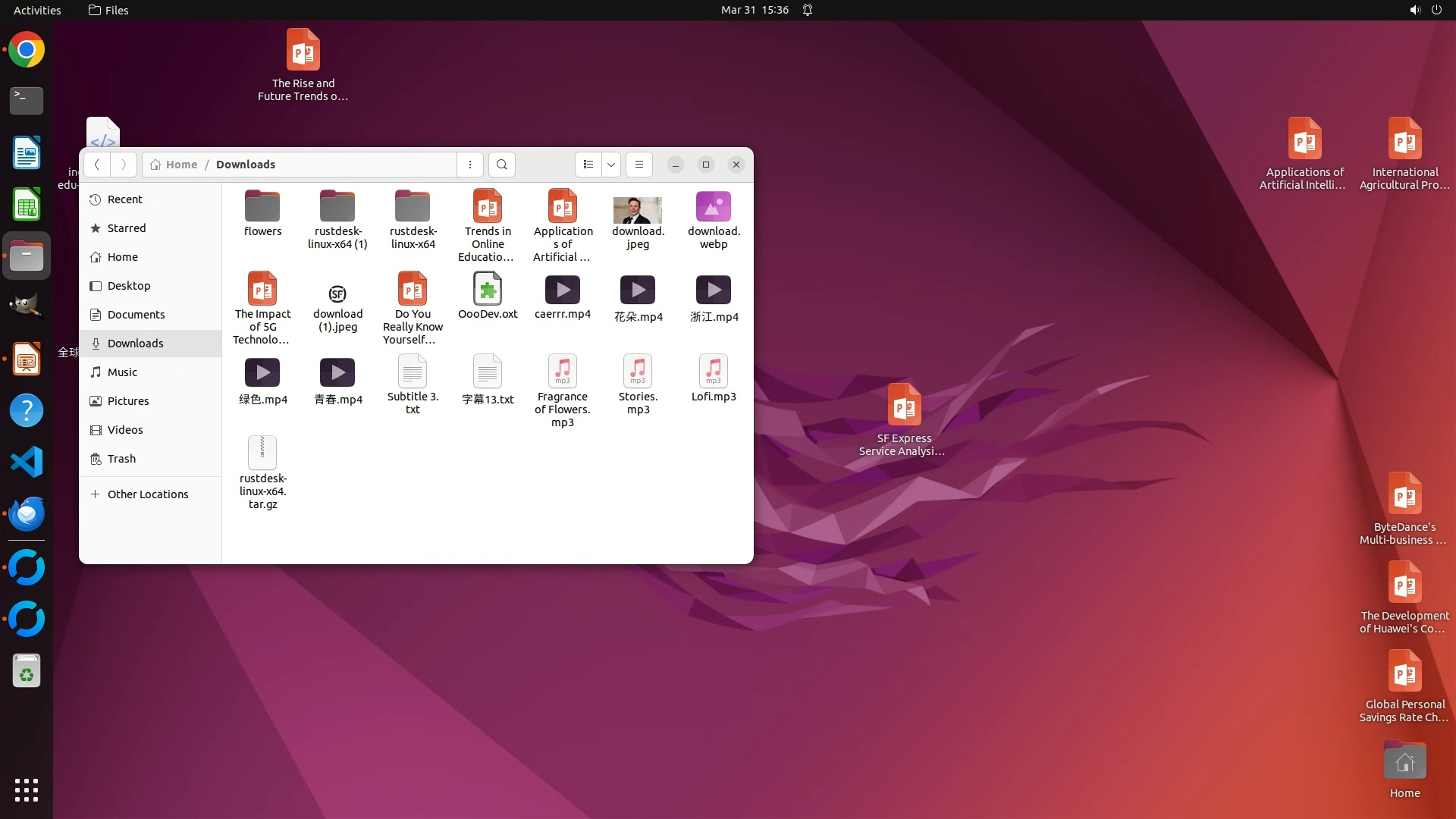The width and height of the screenshot is (1456, 819).
Task: Open the Files hamburger main menu
Action: [639, 165]
